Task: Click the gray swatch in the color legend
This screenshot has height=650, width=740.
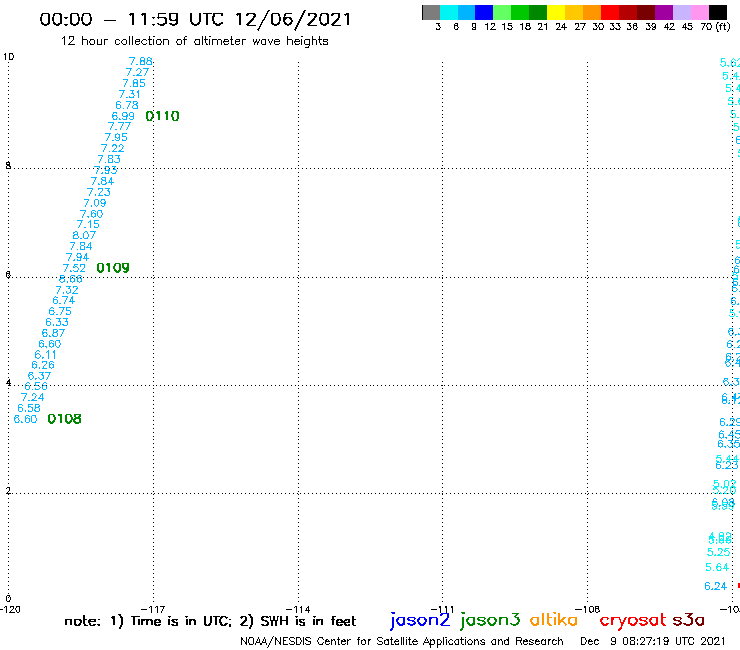Action: (x=431, y=13)
